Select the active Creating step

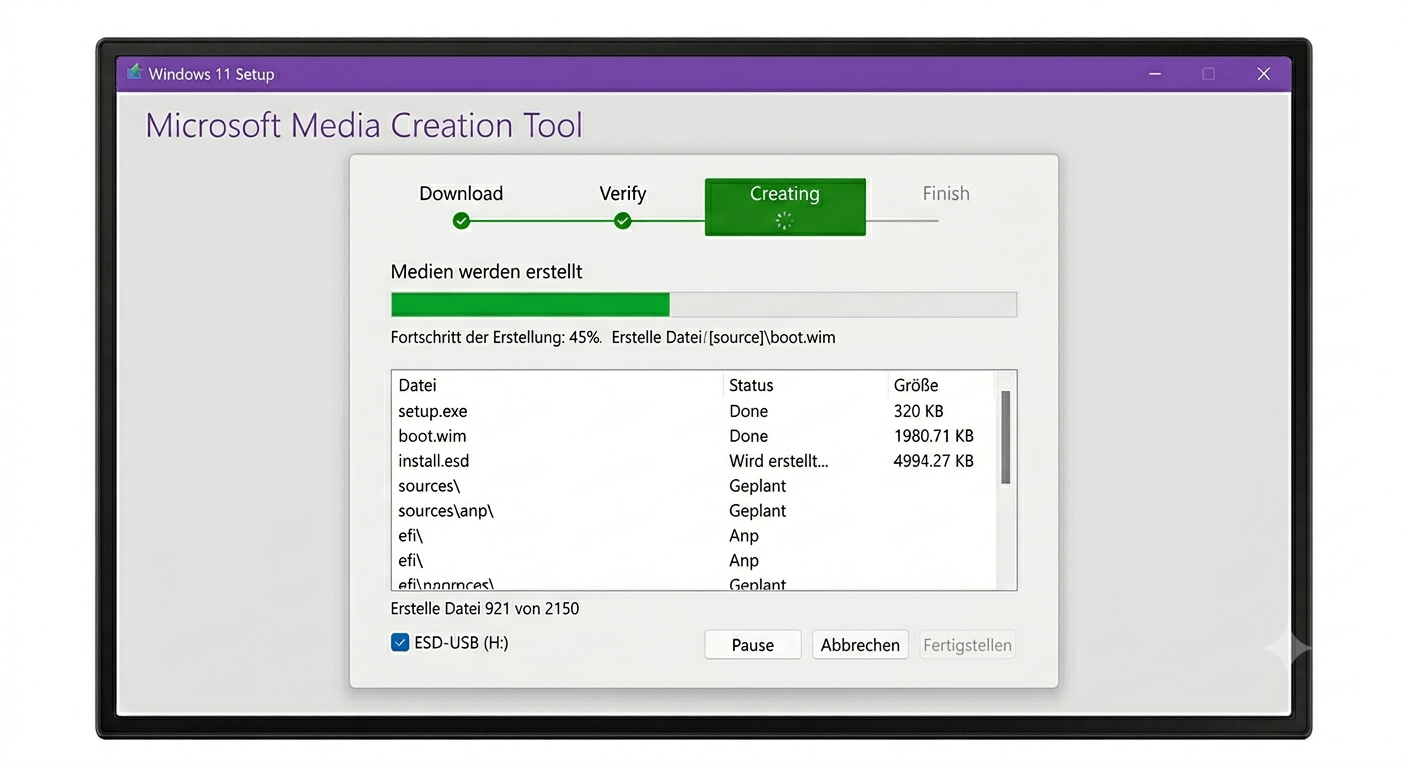(785, 207)
